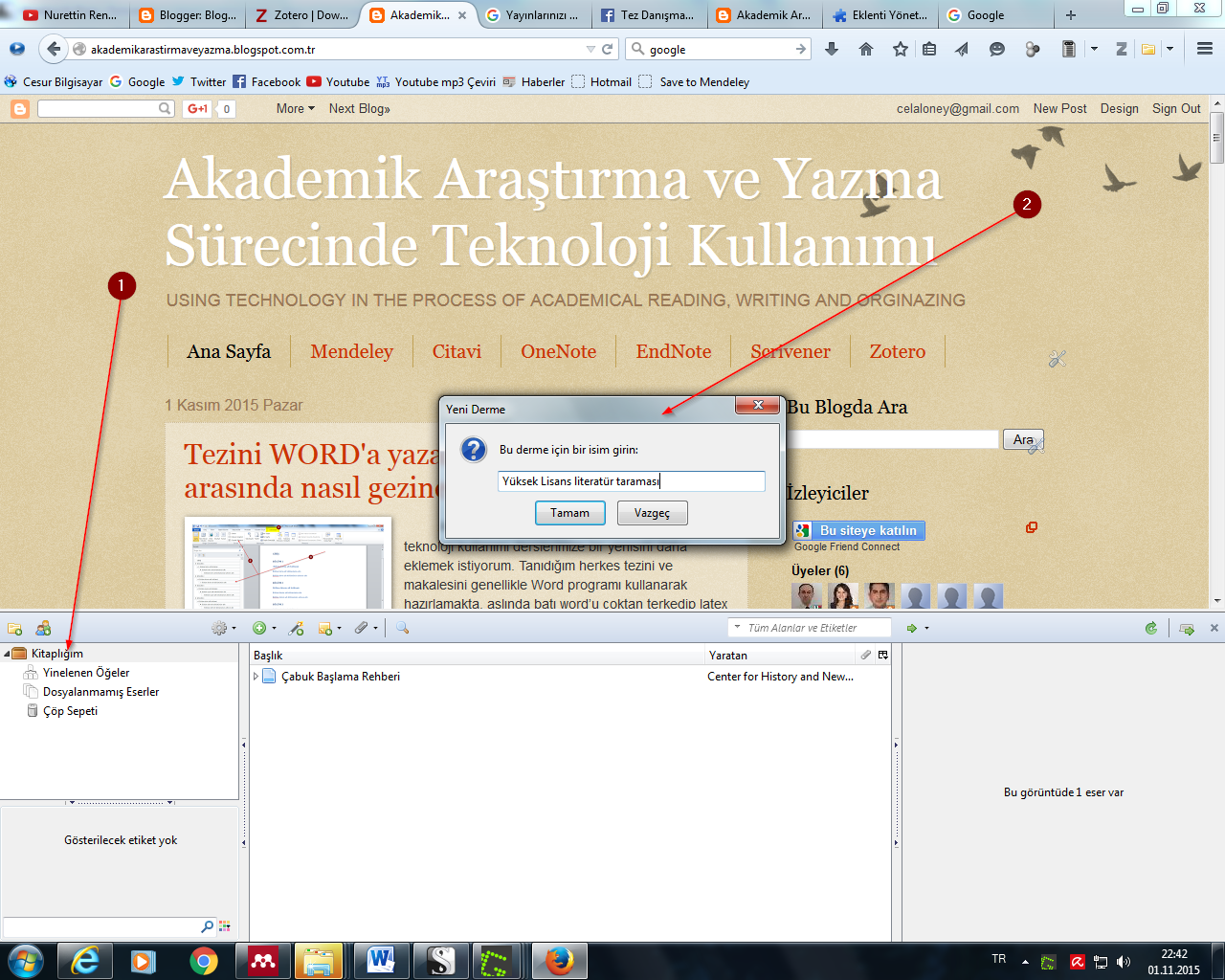1225x980 pixels.
Task: Click the Zotero new group icon
Action: (x=43, y=629)
